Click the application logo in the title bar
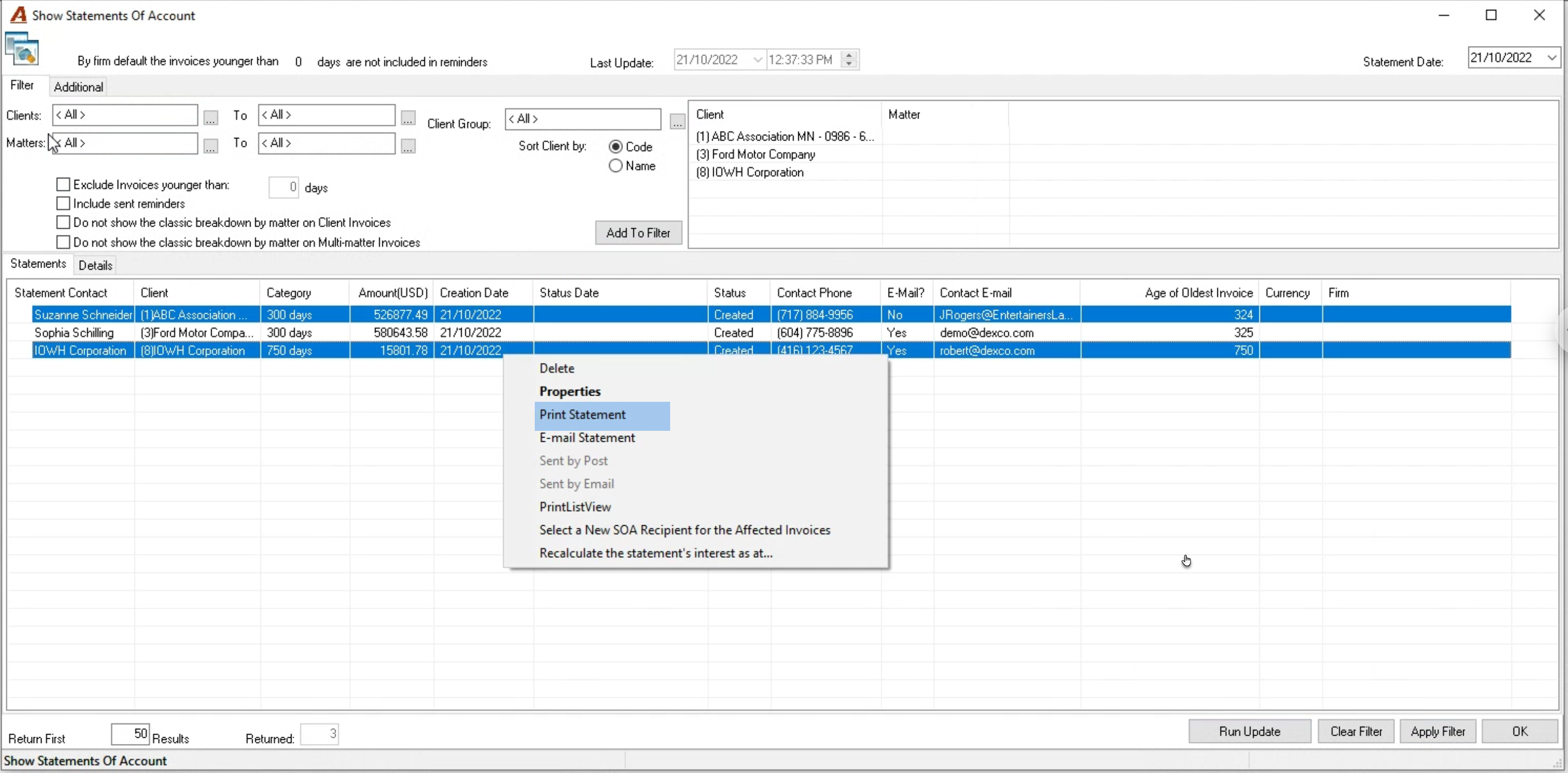This screenshot has width=1568, height=773. pos(18,15)
